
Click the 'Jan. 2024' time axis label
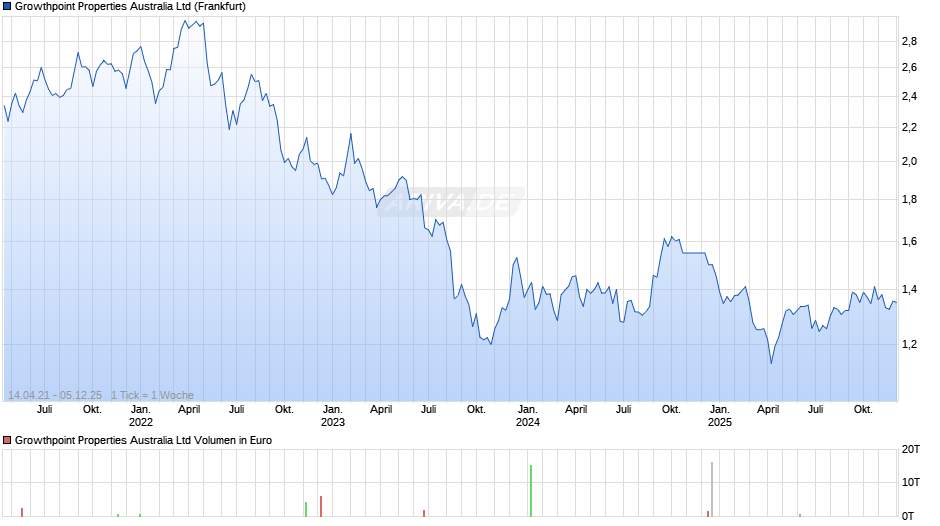(x=528, y=416)
